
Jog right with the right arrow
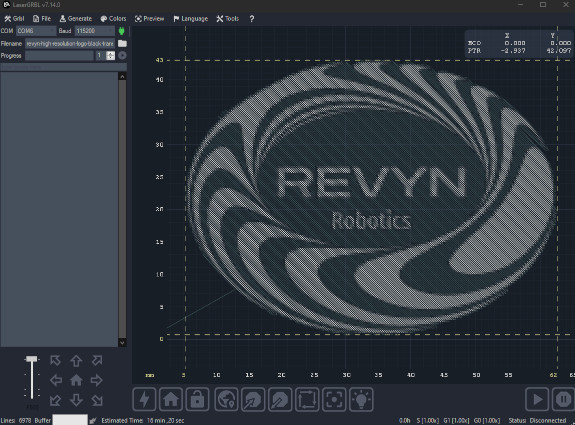click(96, 380)
